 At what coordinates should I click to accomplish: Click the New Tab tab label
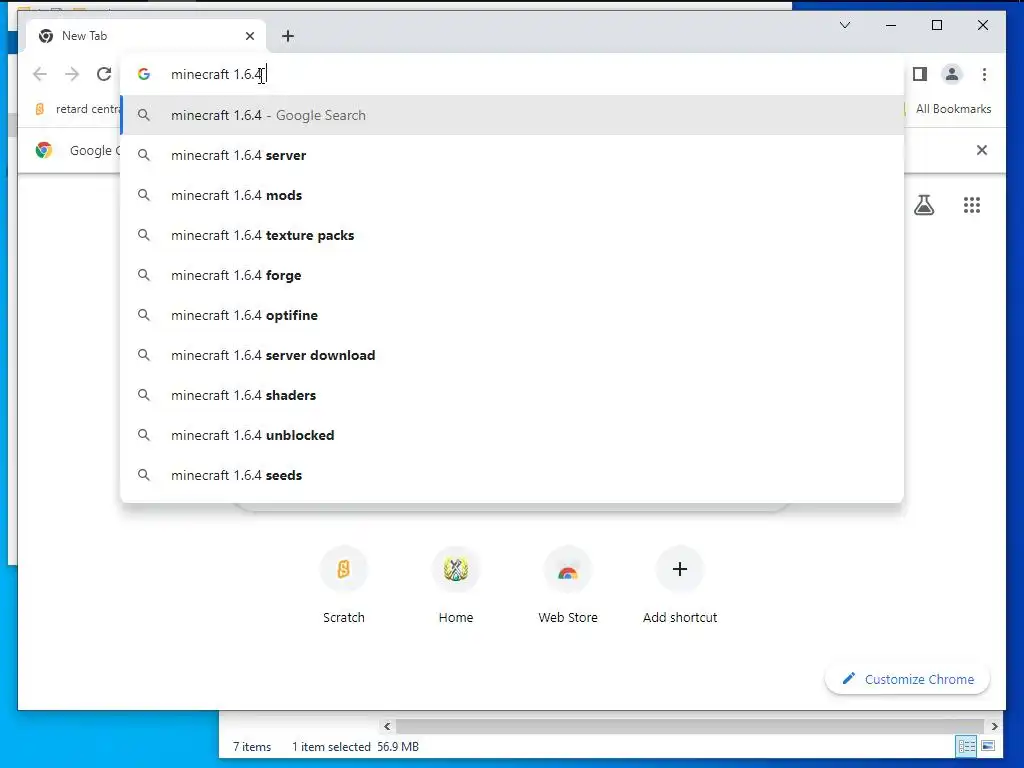[84, 36]
